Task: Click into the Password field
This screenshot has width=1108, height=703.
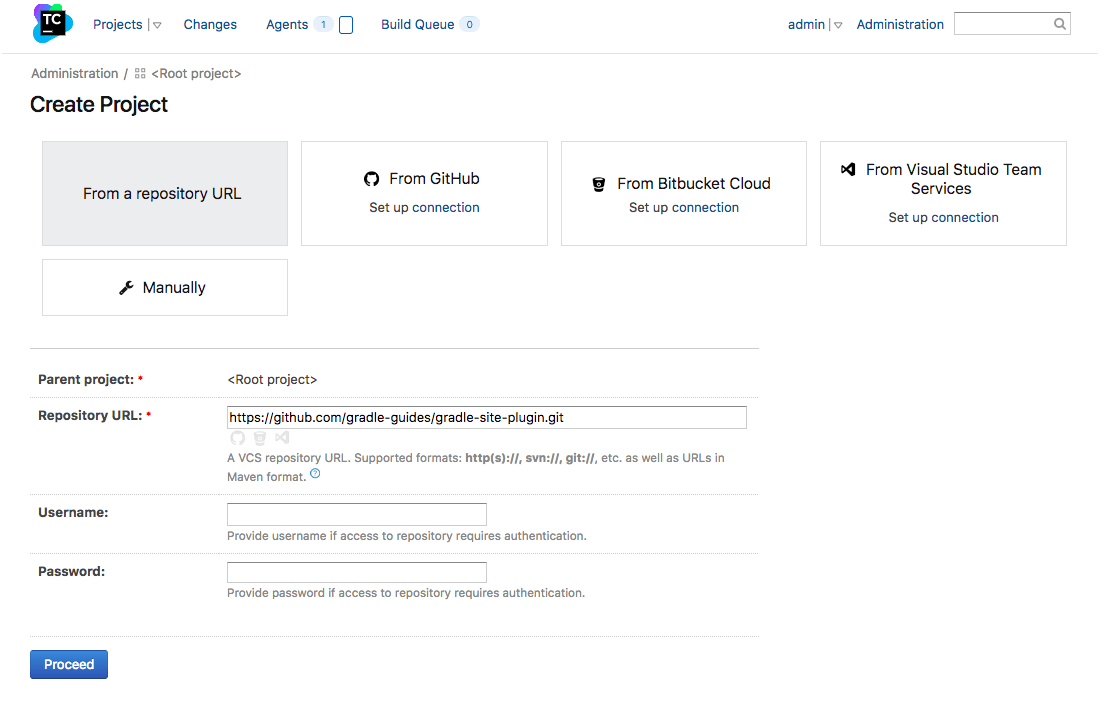Action: click(356, 573)
